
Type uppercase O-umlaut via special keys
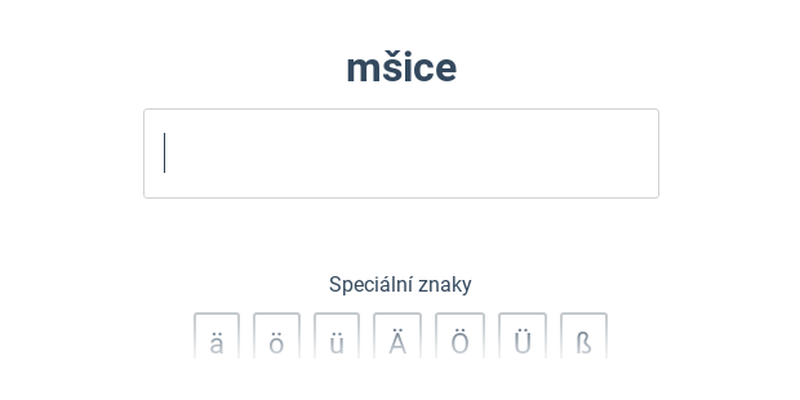pyautogui.click(x=459, y=338)
